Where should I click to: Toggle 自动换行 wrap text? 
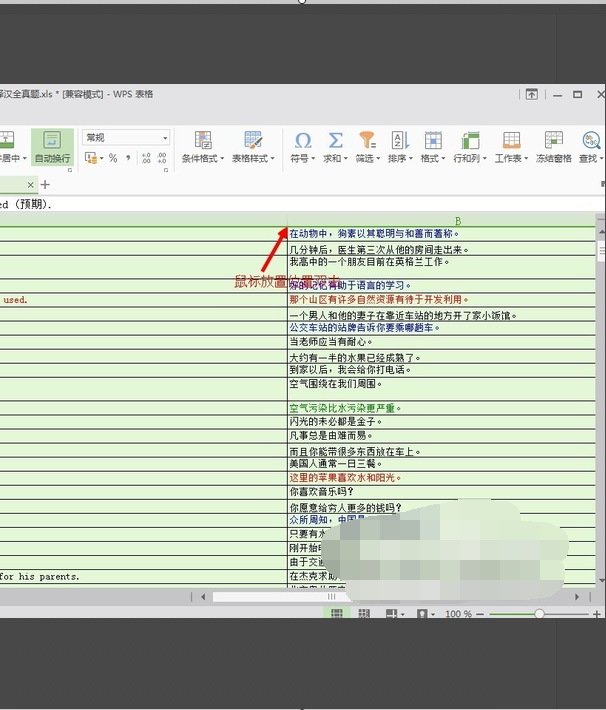tap(53, 147)
